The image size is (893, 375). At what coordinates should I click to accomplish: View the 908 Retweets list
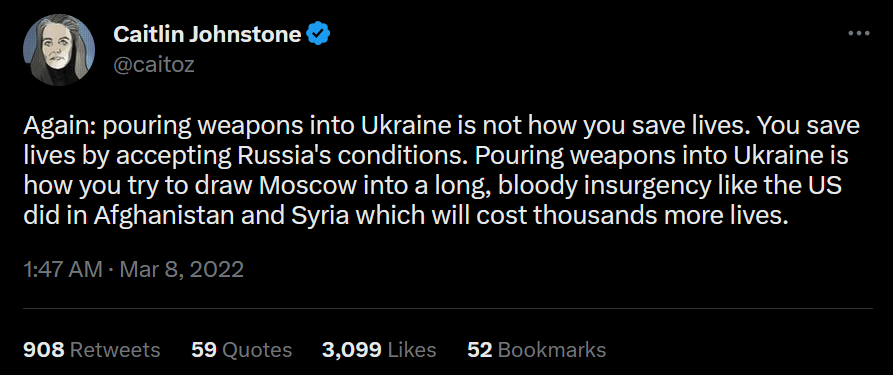coord(92,349)
